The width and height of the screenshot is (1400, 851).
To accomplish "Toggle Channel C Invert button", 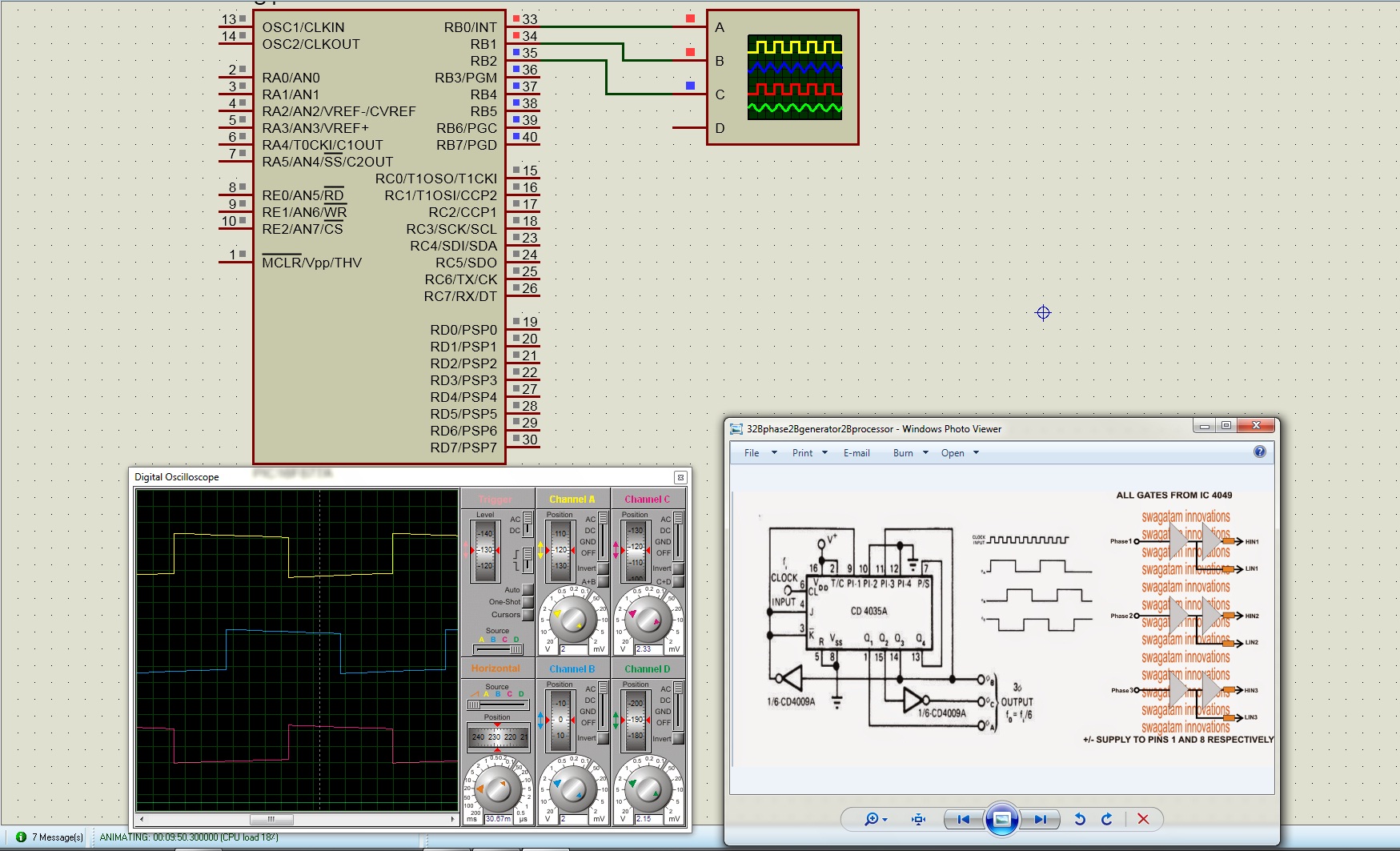I will (678, 568).
